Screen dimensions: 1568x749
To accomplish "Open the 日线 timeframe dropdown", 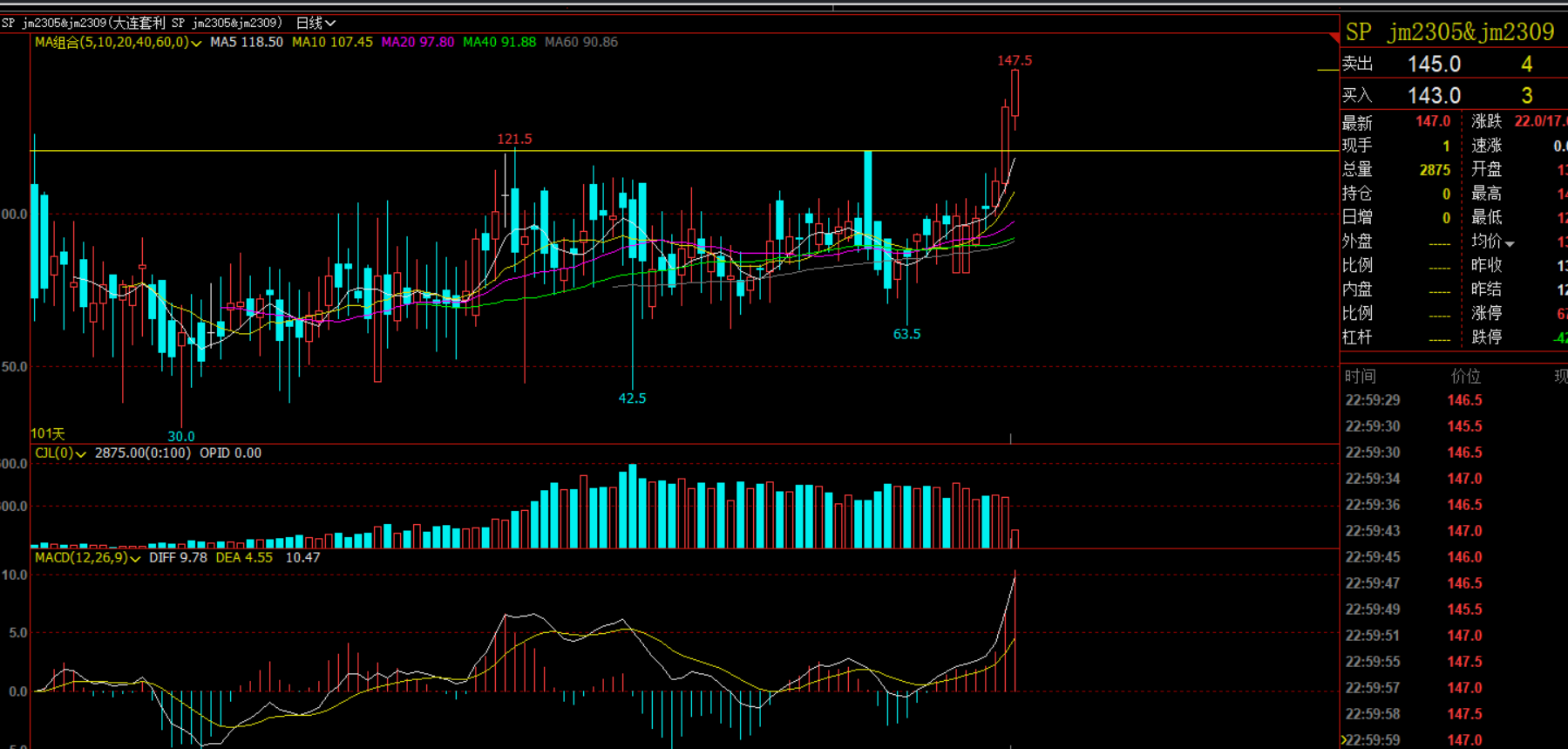I will (316, 23).
